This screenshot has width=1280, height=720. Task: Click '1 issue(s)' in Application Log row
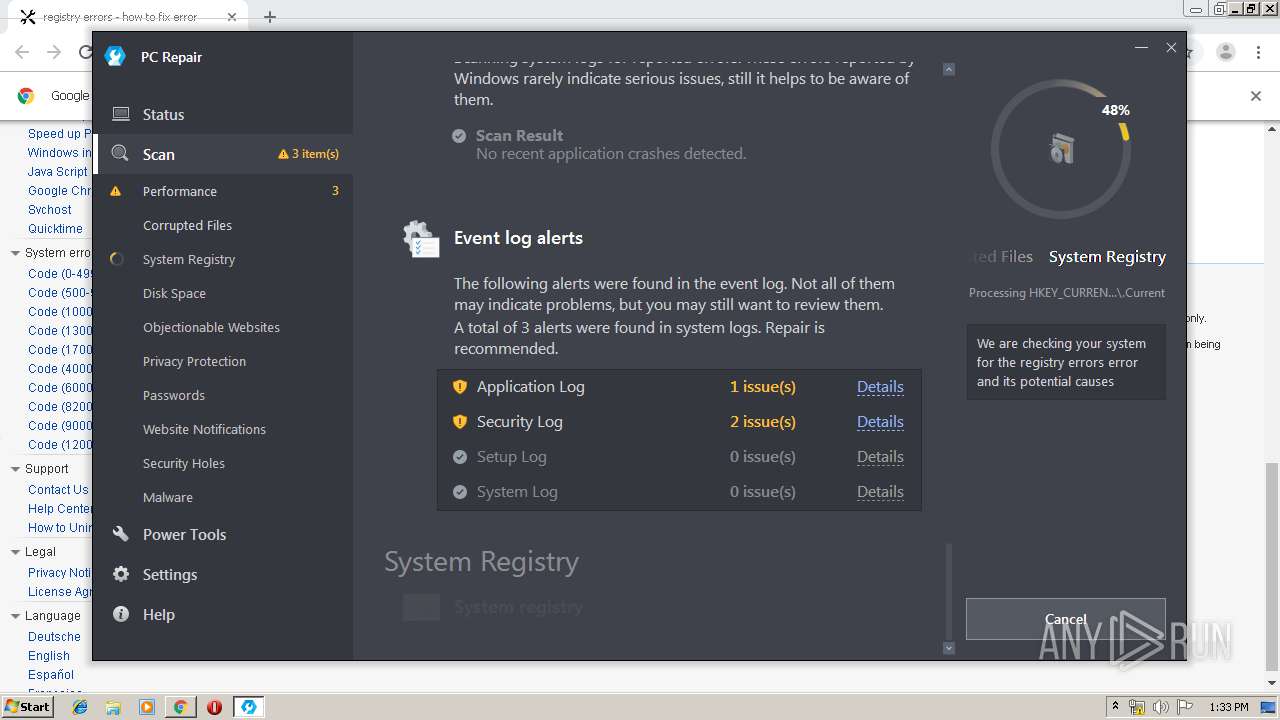click(x=763, y=387)
